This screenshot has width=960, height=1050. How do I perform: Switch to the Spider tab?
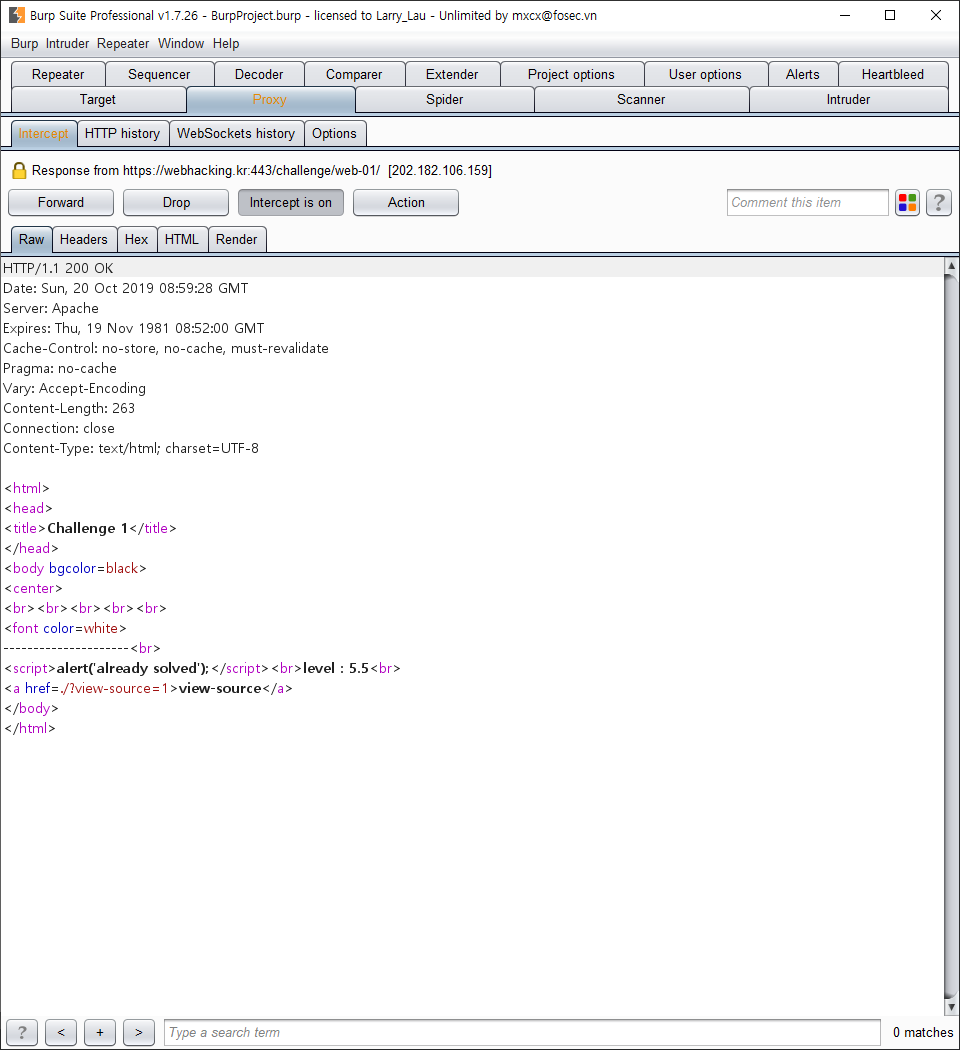coord(445,100)
